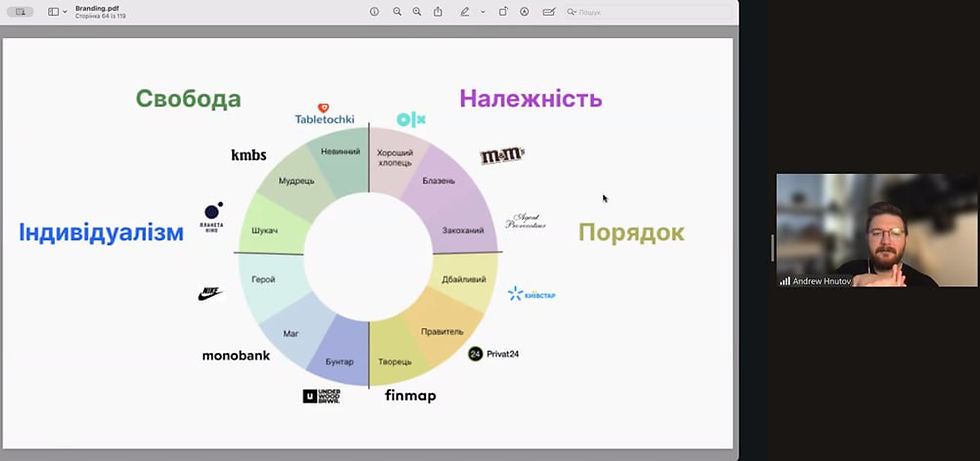Click the Творець segment label
Screen dimensions: 980x461
[395, 362]
